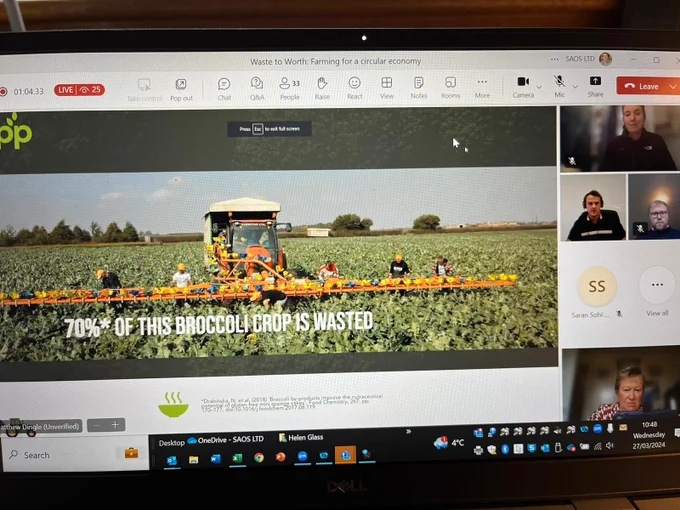Viewport: 680px width, 510px height.
Task: Open Excel from the taskbar
Action: [x=237, y=458]
